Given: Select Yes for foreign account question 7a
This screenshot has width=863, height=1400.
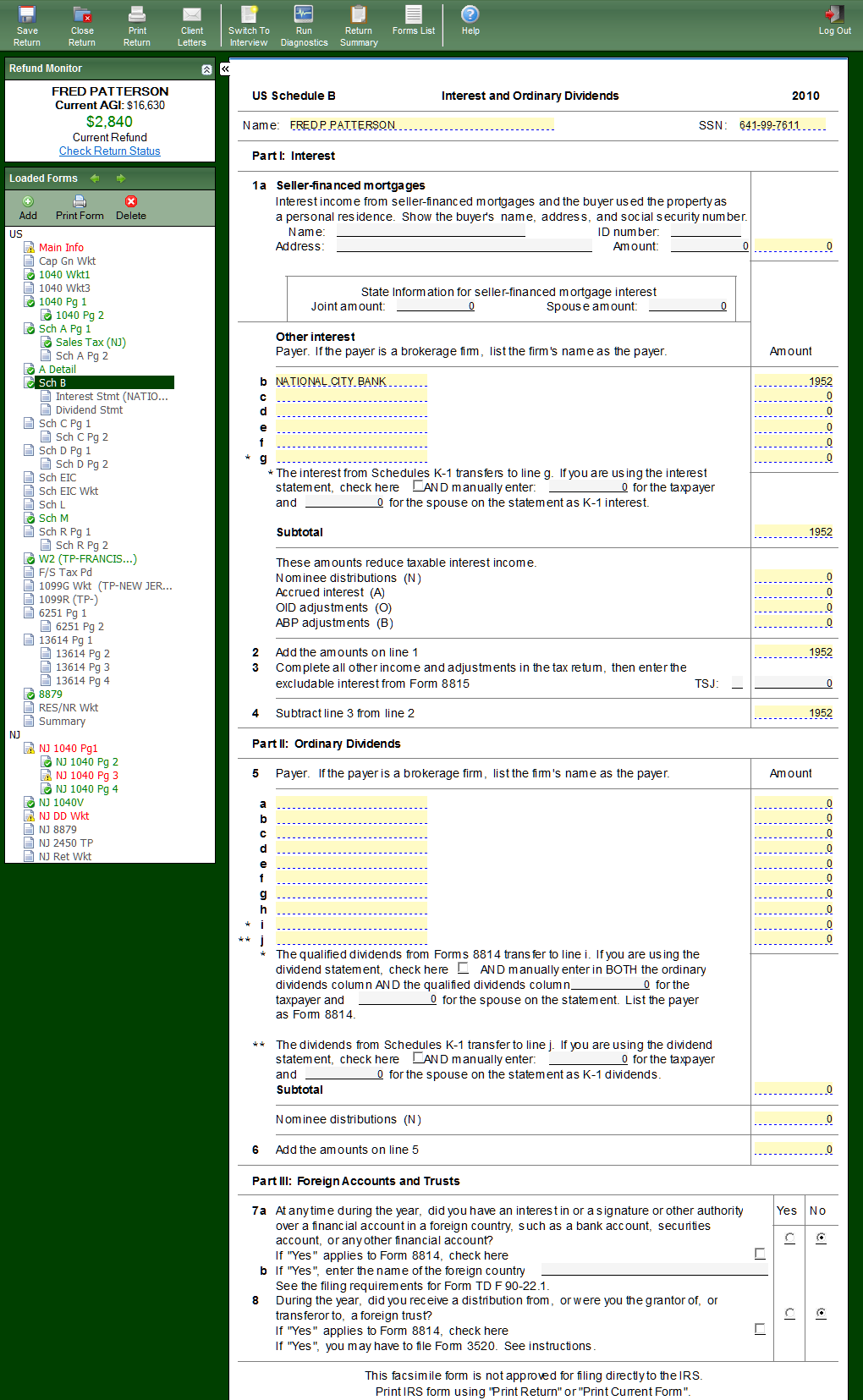Looking at the screenshot, I should pyautogui.click(x=789, y=1238).
